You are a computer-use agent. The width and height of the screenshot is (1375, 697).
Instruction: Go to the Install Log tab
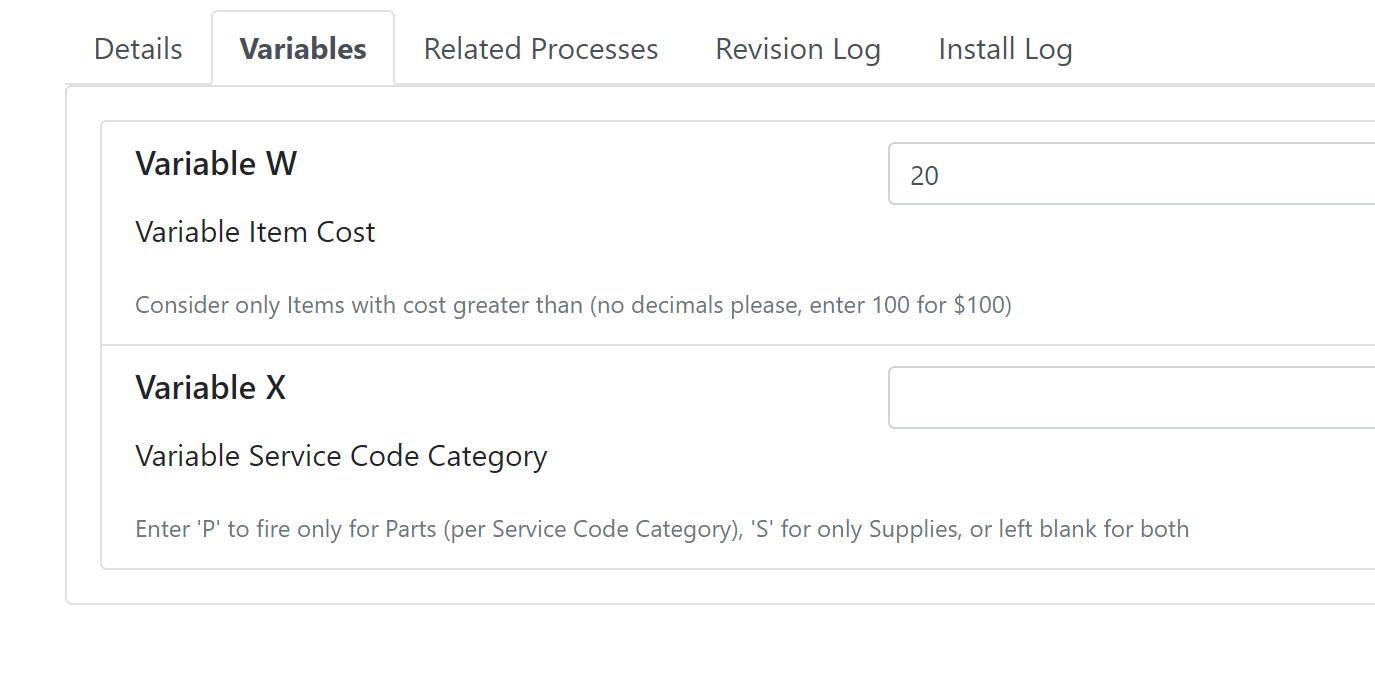tap(1005, 49)
